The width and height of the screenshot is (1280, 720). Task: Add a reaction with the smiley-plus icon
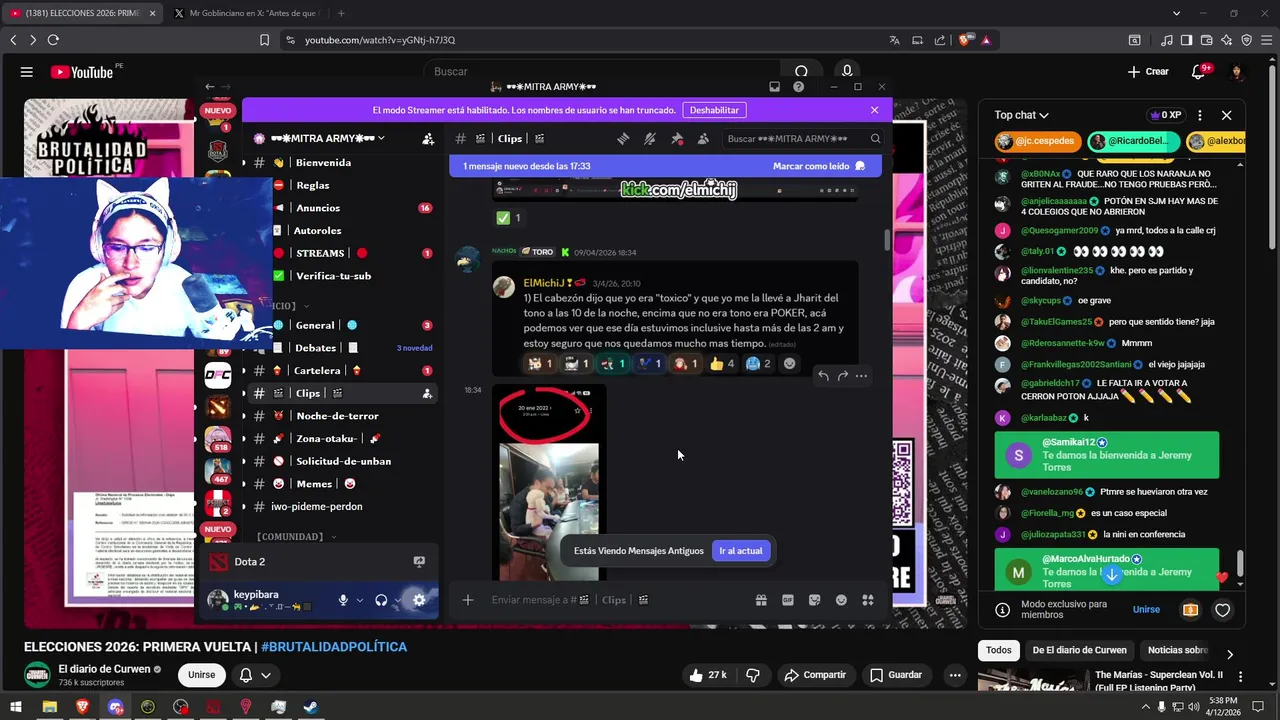[x=790, y=364]
